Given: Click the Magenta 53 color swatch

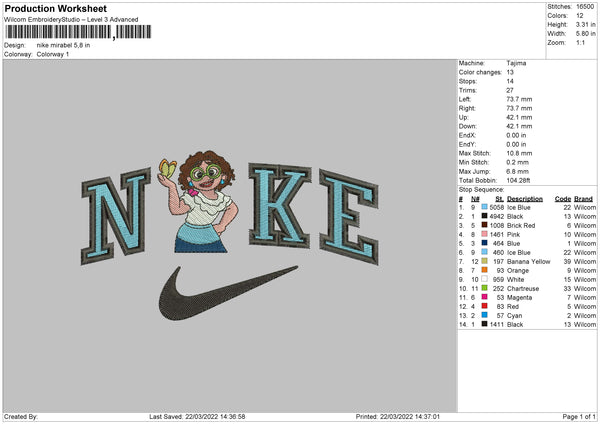Looking at the screenshot, I should (x=484, y=297).
